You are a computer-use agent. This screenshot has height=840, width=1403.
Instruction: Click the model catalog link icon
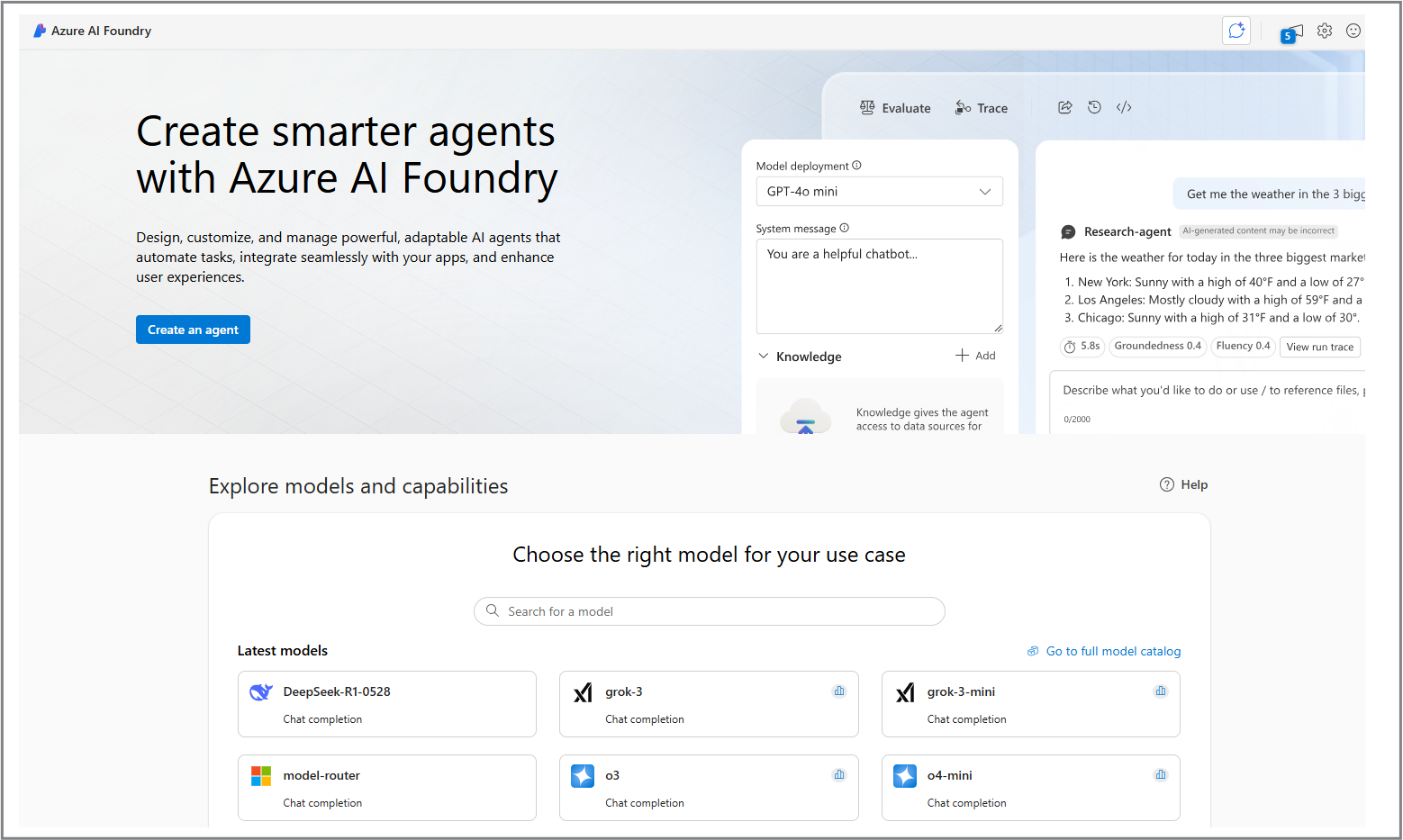tap(1033, 651)
